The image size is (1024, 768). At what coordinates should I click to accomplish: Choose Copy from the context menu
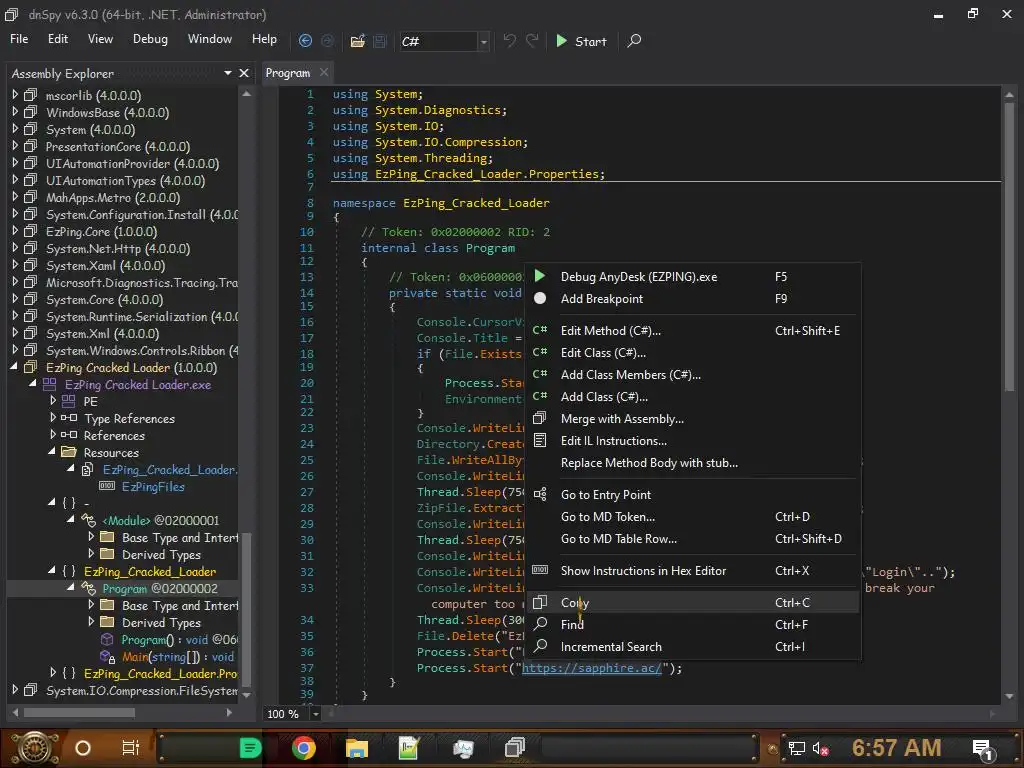(x=575, y=603)
